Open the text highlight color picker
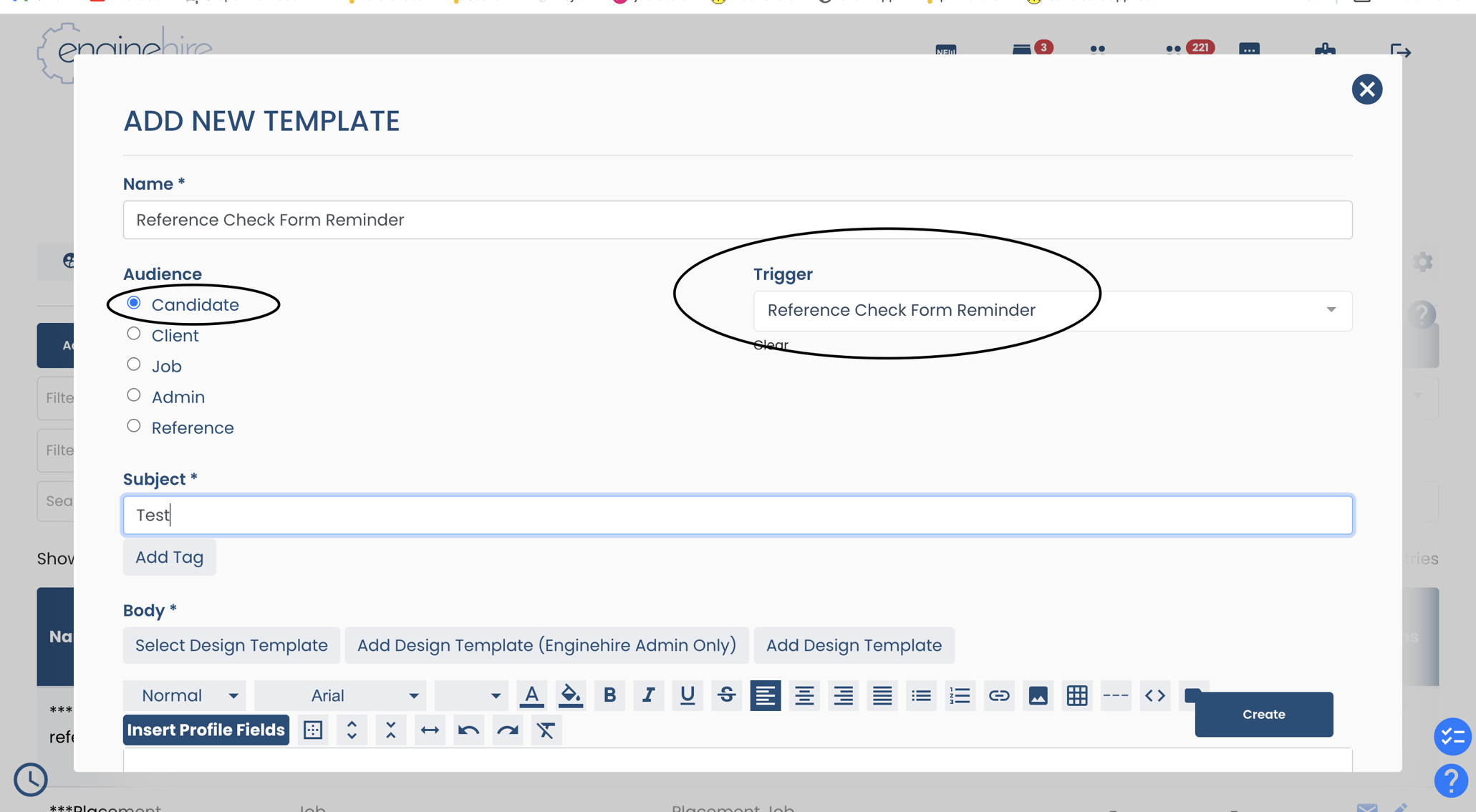 point(571,695)
